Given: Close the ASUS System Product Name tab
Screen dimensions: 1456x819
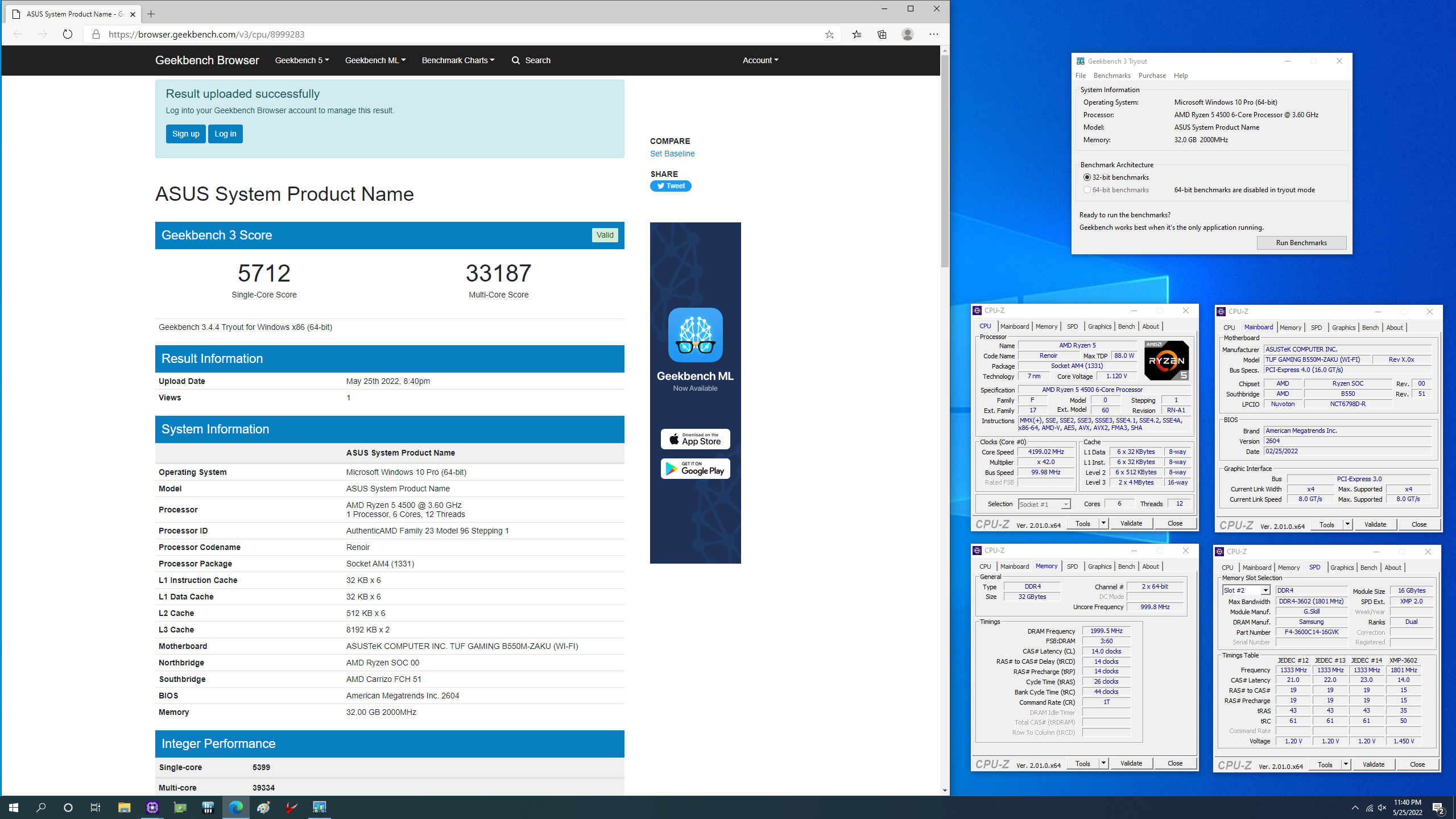Looking at the screenshot, I should [x=133, y=14].
